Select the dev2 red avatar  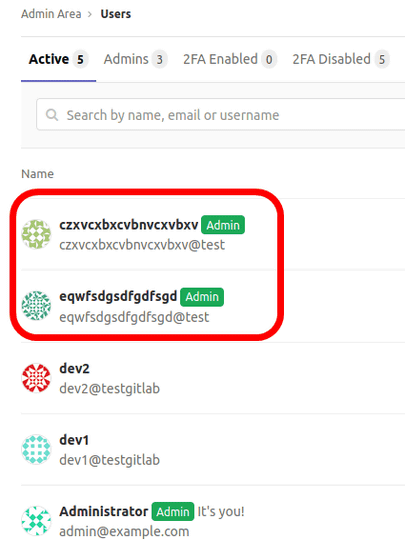(36, 378)
